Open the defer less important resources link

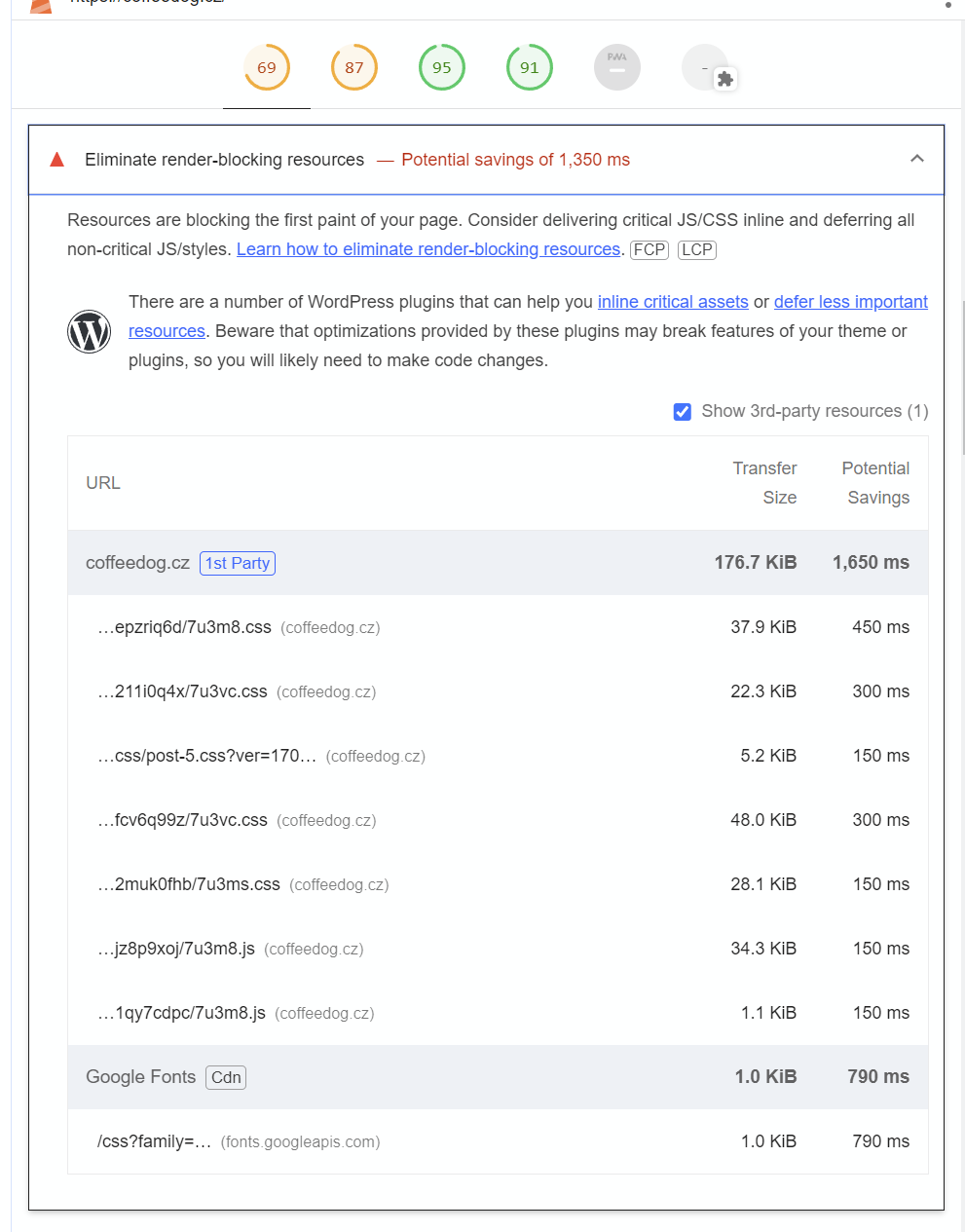[x=851, y=302]
